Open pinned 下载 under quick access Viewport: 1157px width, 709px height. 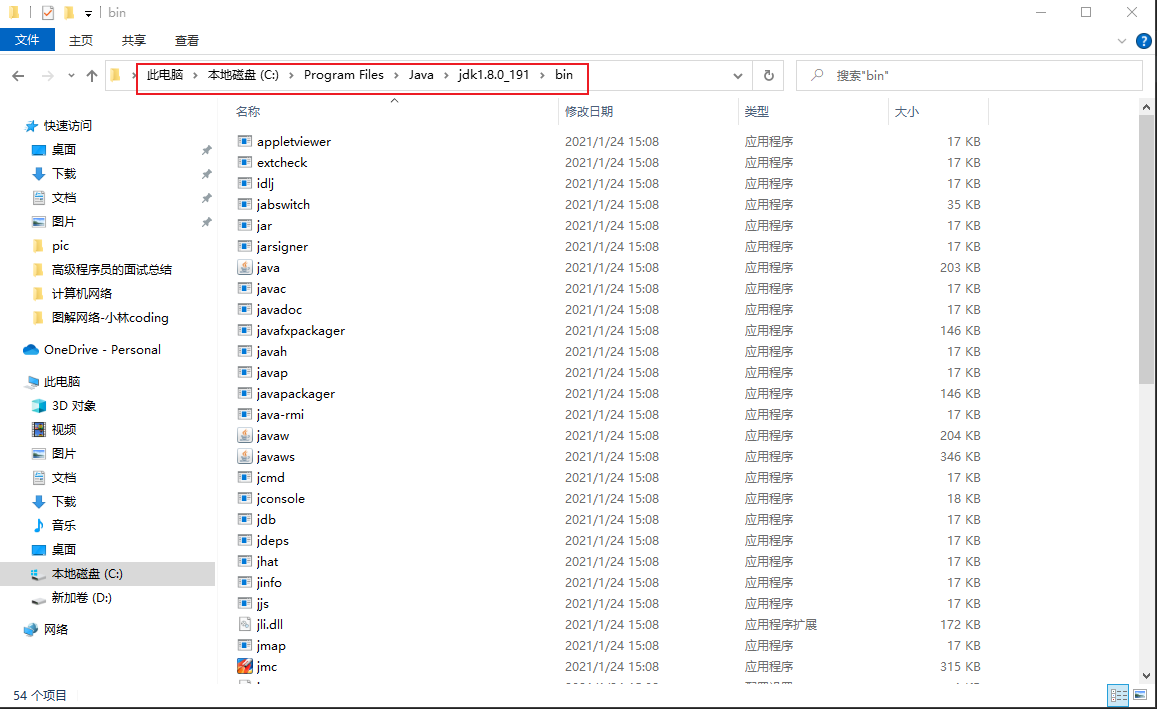pyautogui.click(x=63, y=173)
